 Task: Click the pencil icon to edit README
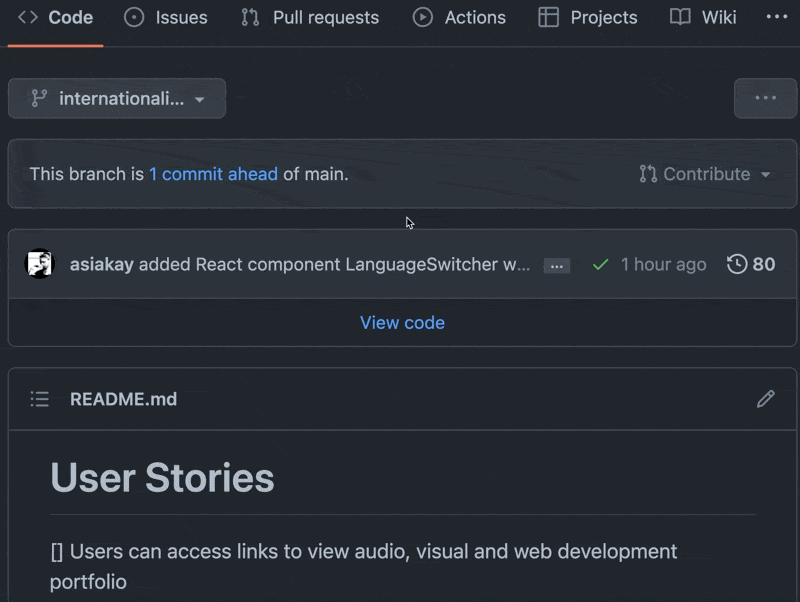pyautogui.click(x=765, y=399)
